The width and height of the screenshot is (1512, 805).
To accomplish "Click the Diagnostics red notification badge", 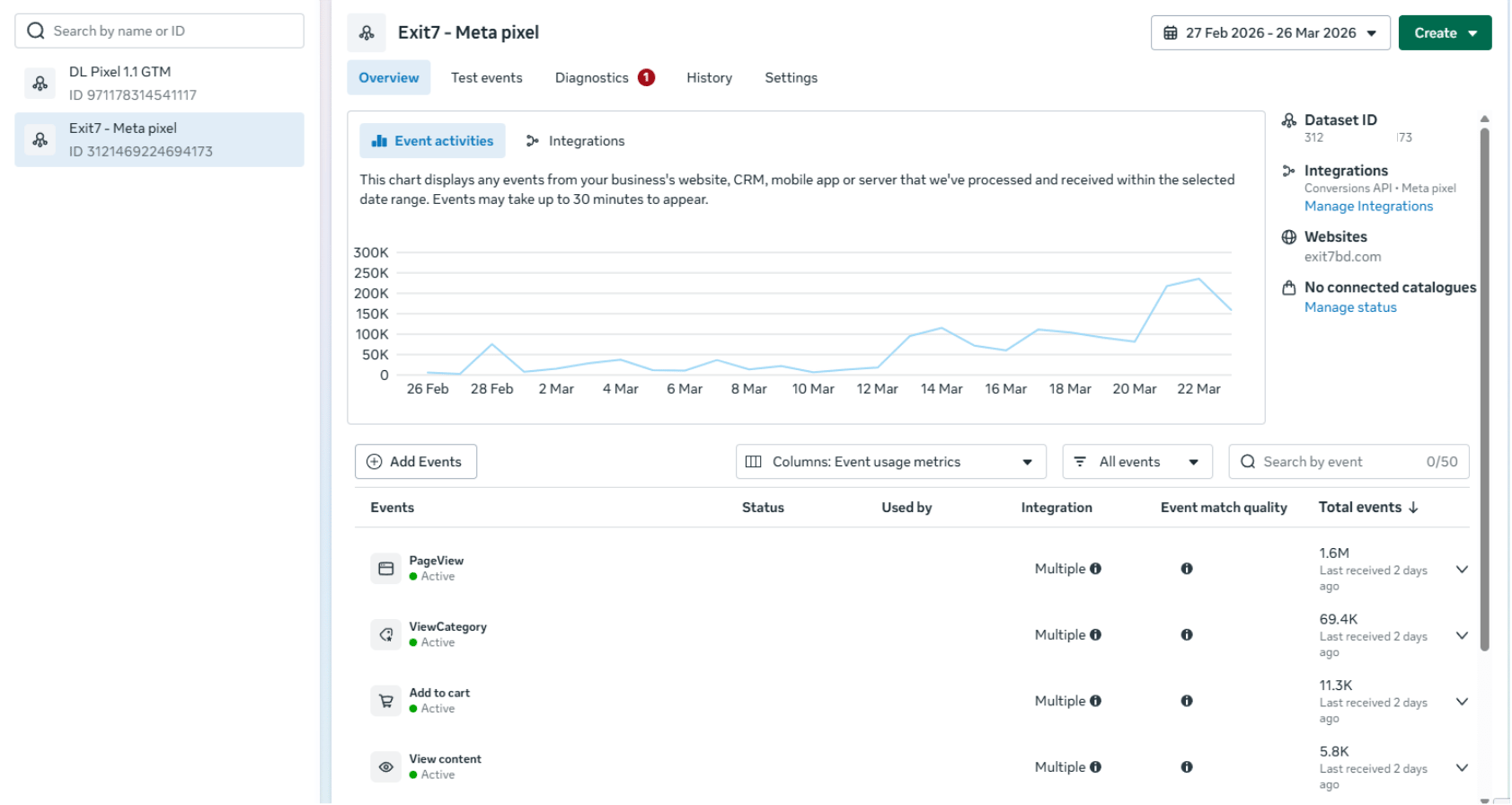I will click(x=646, y=77).
